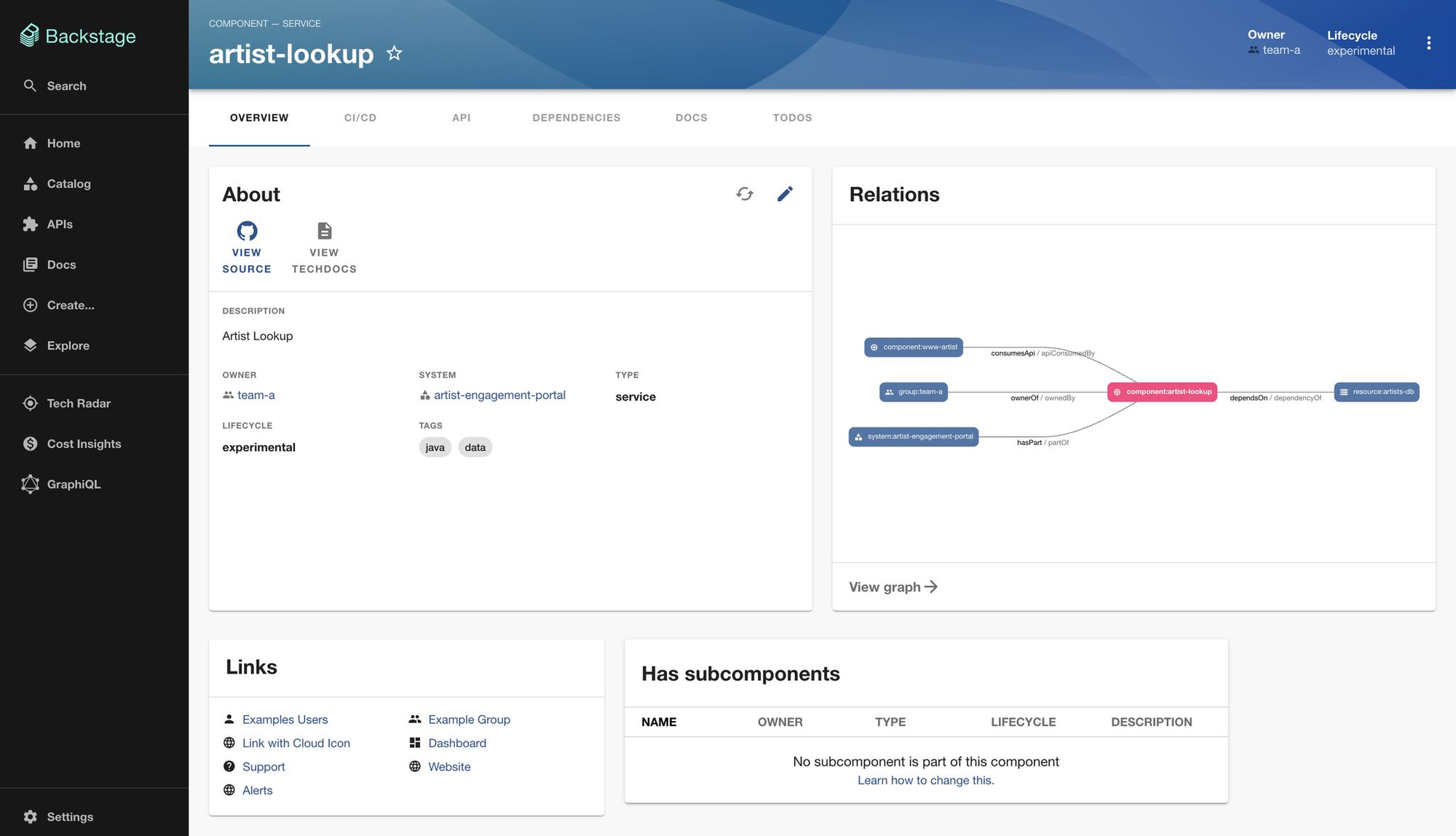Select the group:team-a node in Relations graph
Screen dimensions: 1456x836
[913, 392]
